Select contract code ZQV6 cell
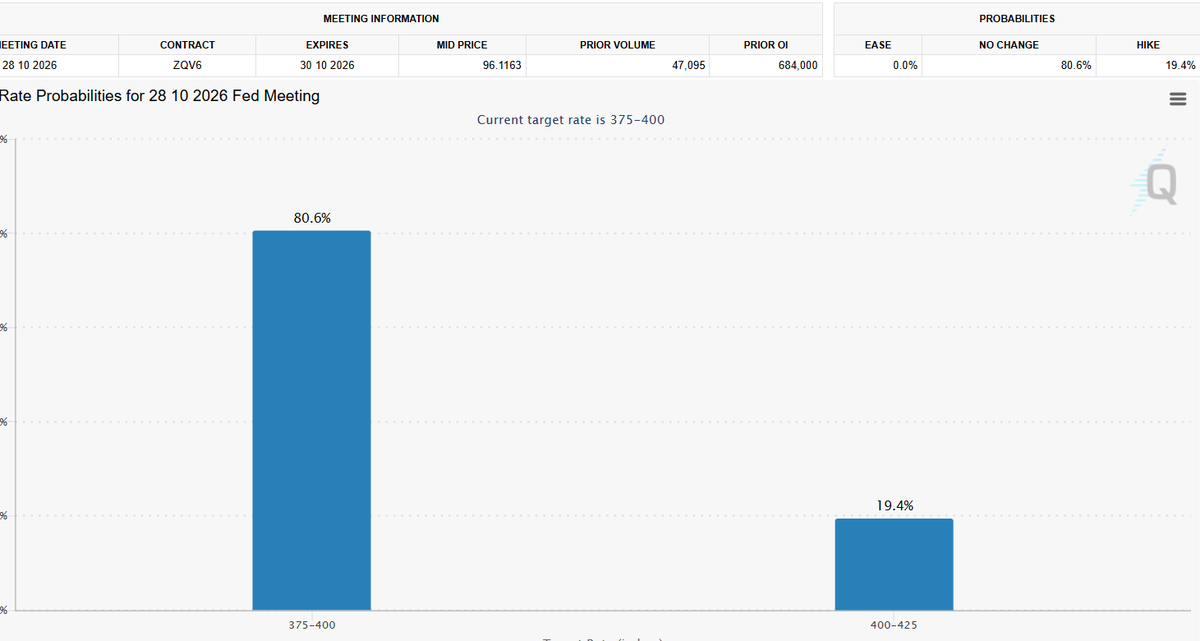The image size is (1200, 641). [187, 65]
